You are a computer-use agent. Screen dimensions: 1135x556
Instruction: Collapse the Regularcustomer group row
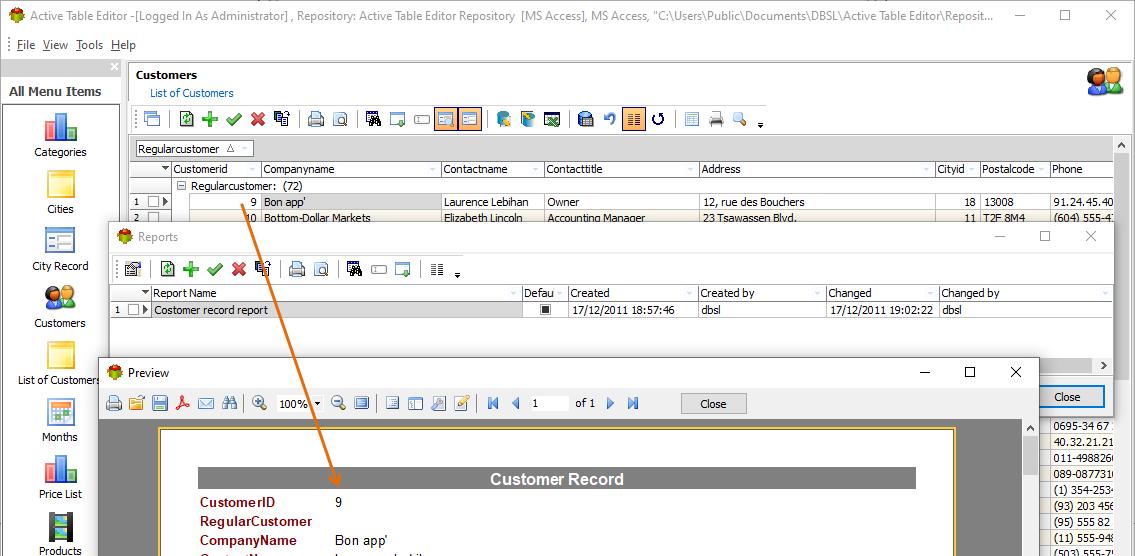pos(182,186)
